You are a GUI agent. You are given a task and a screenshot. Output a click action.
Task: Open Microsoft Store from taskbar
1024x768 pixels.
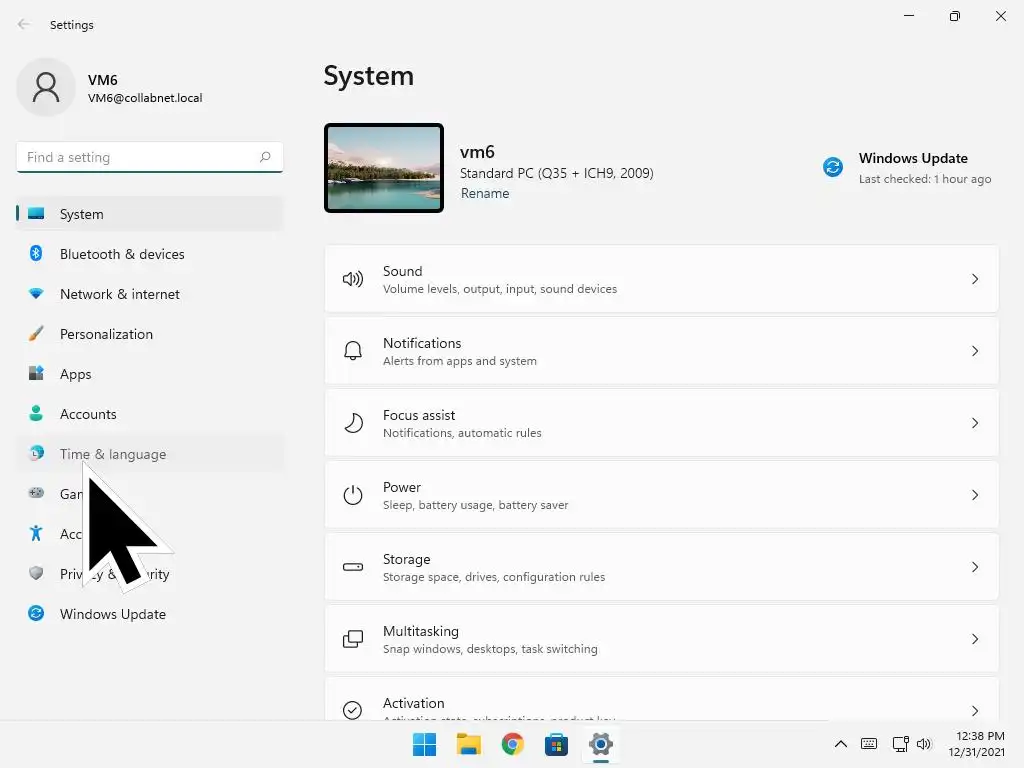pos(556,744)
